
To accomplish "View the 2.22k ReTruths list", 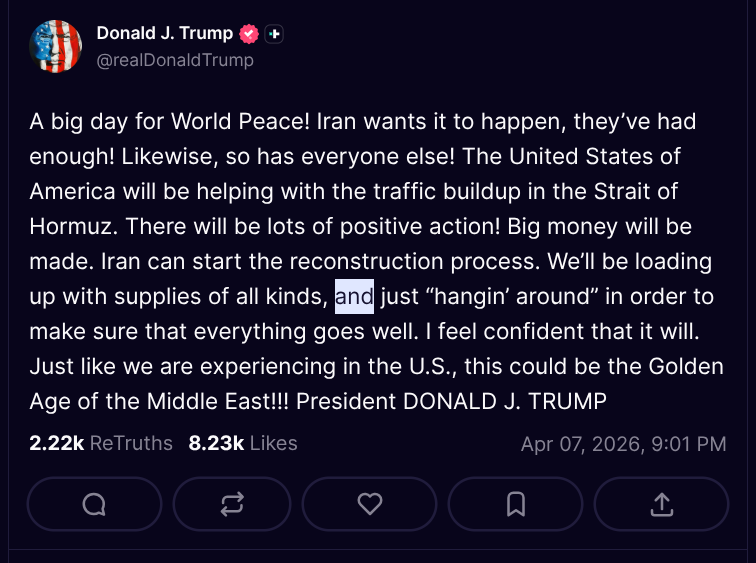I will point(101,442).
